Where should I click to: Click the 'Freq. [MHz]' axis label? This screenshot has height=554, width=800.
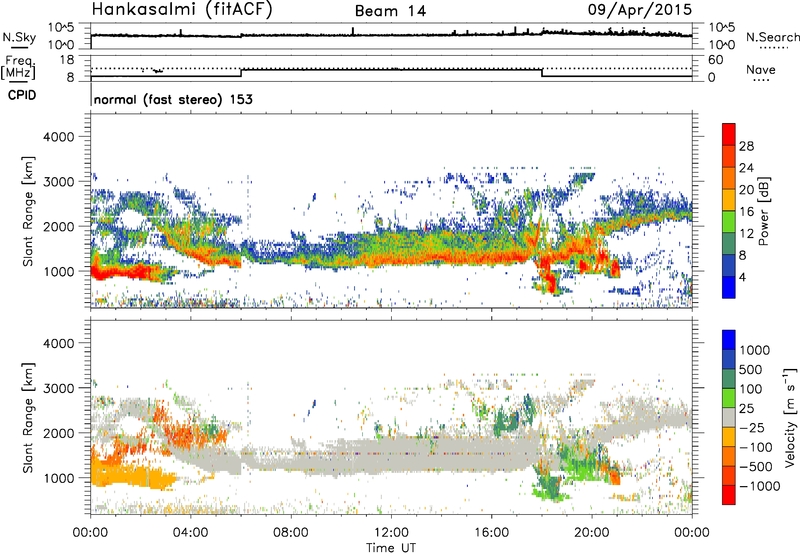coord(18,68)
